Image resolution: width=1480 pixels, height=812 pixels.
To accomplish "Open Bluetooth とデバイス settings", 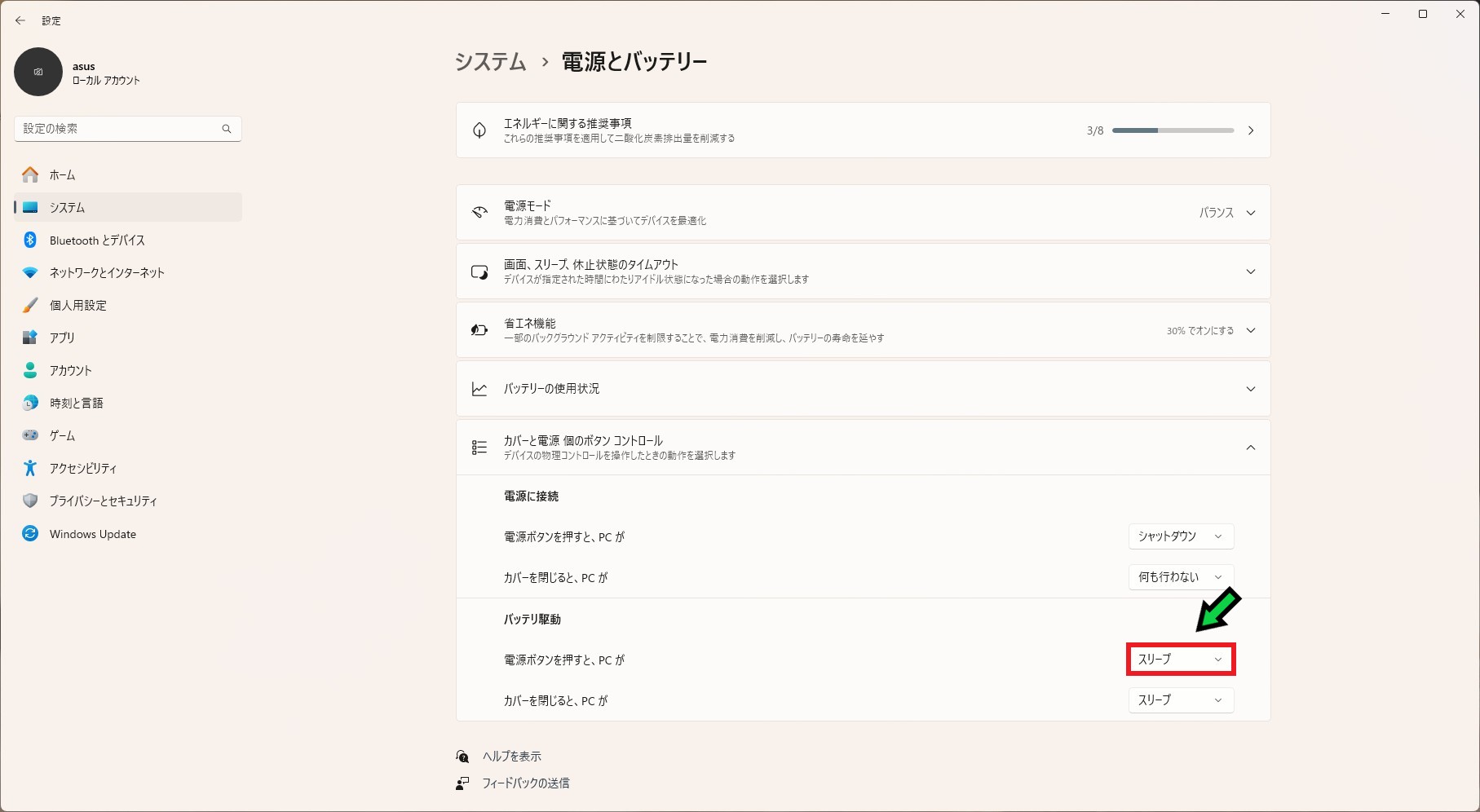I will point(96,241).
